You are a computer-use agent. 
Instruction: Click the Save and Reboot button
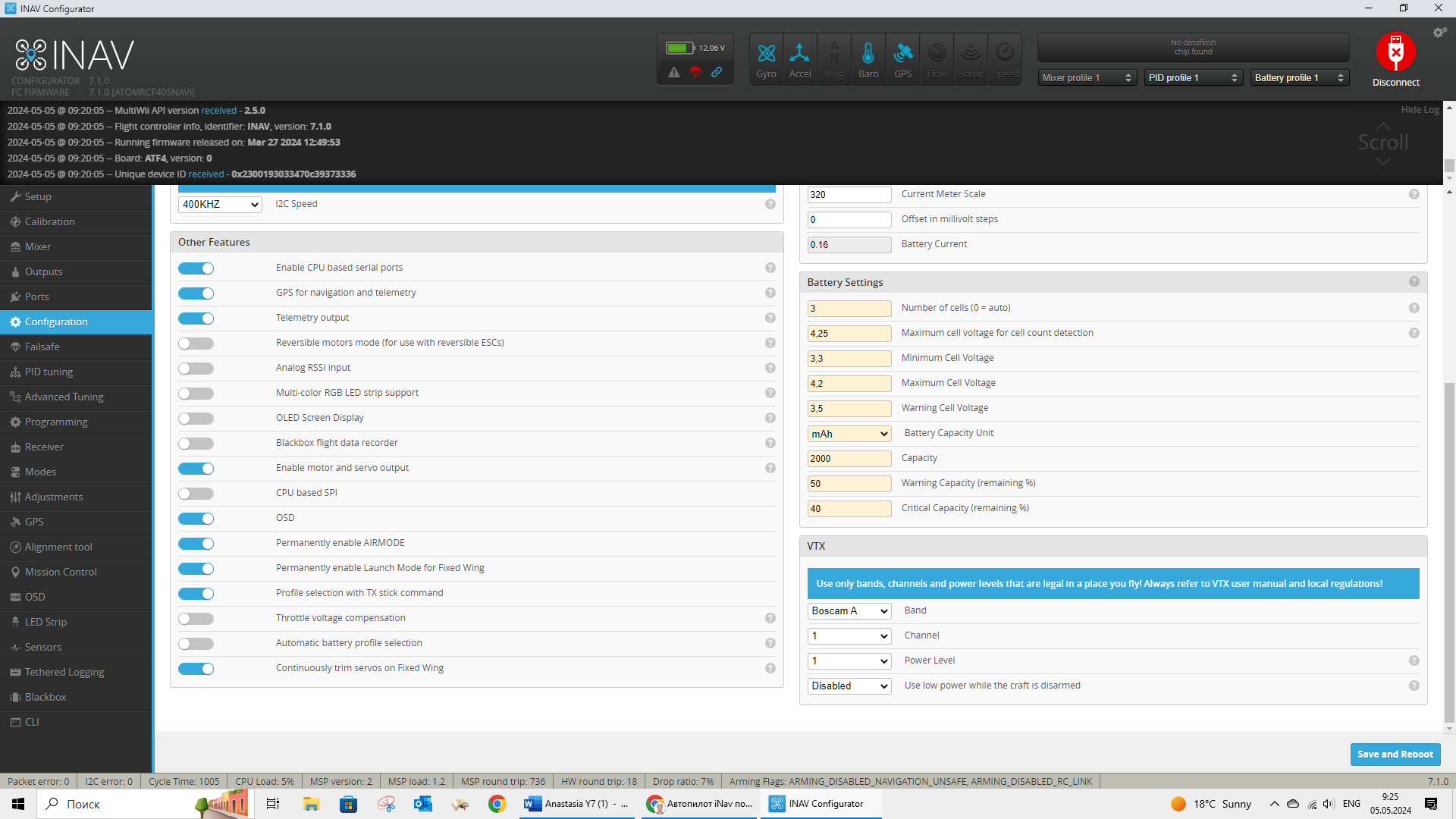1395,754
